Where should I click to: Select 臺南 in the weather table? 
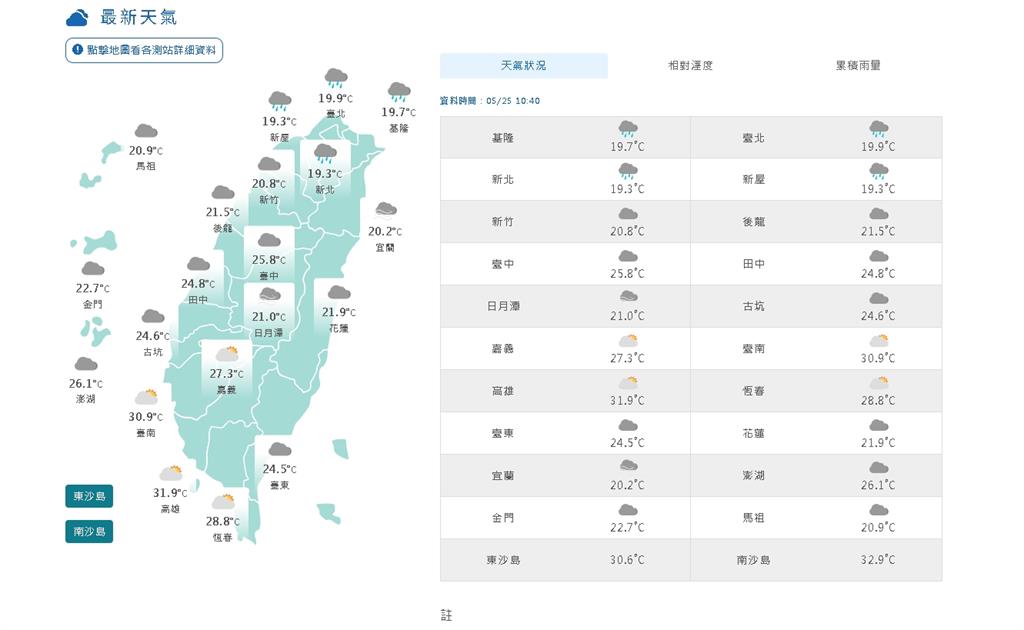(753, 349)
